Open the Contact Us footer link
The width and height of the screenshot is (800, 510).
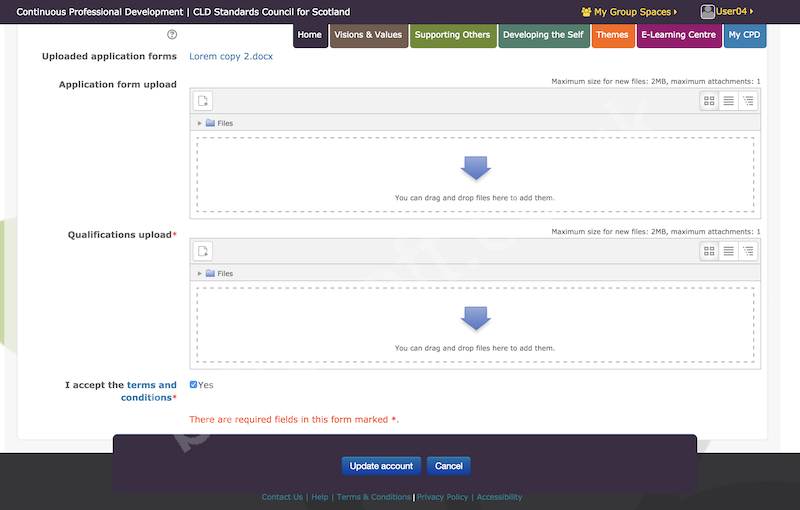[x=282, y=497]
